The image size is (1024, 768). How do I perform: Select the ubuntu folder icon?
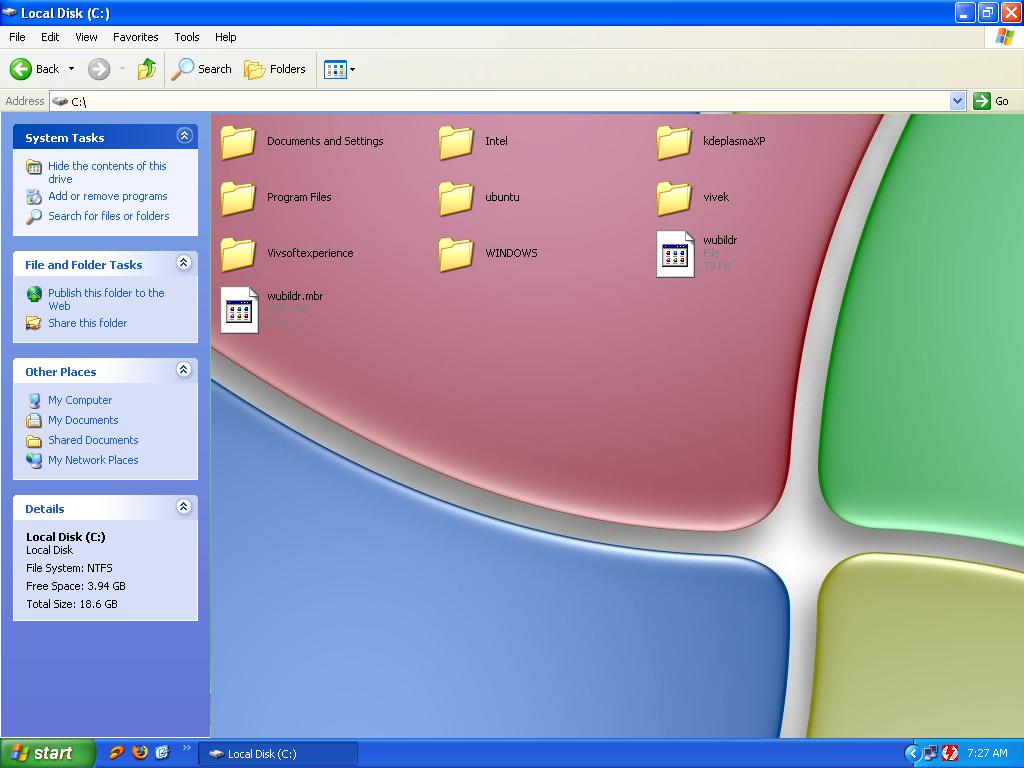point(456,198)
